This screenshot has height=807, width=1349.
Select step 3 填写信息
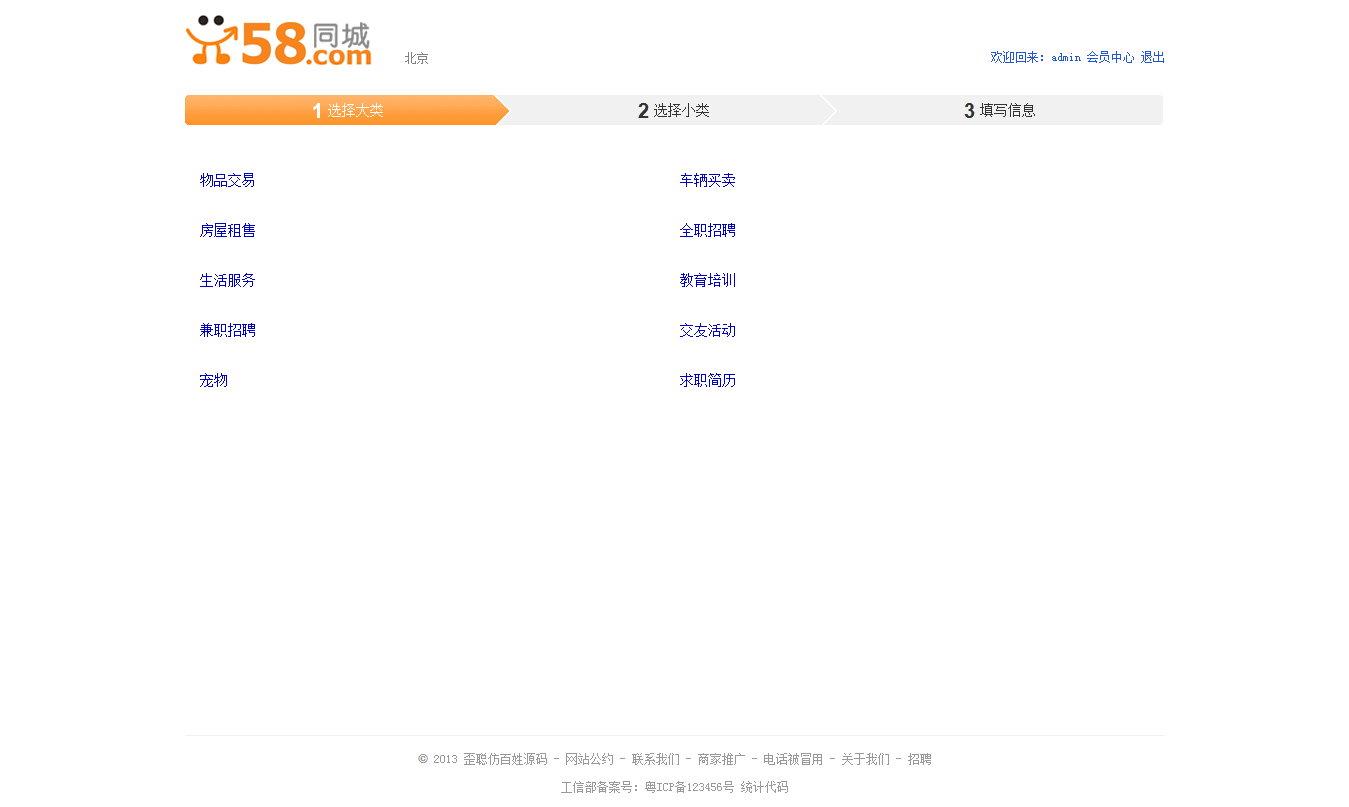tap(999, 110)
